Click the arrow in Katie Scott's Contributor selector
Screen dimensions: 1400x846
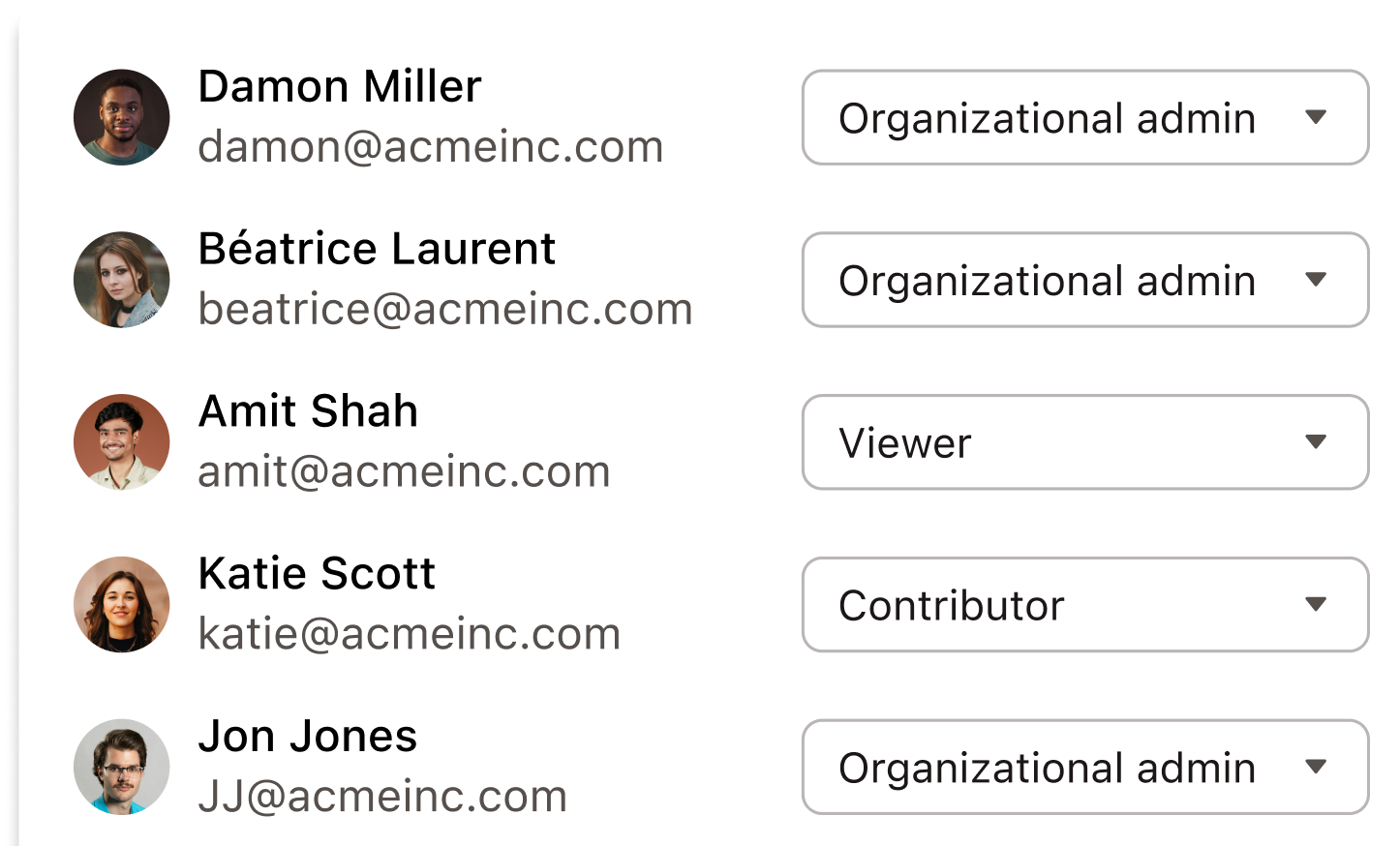click(1316, 605)
